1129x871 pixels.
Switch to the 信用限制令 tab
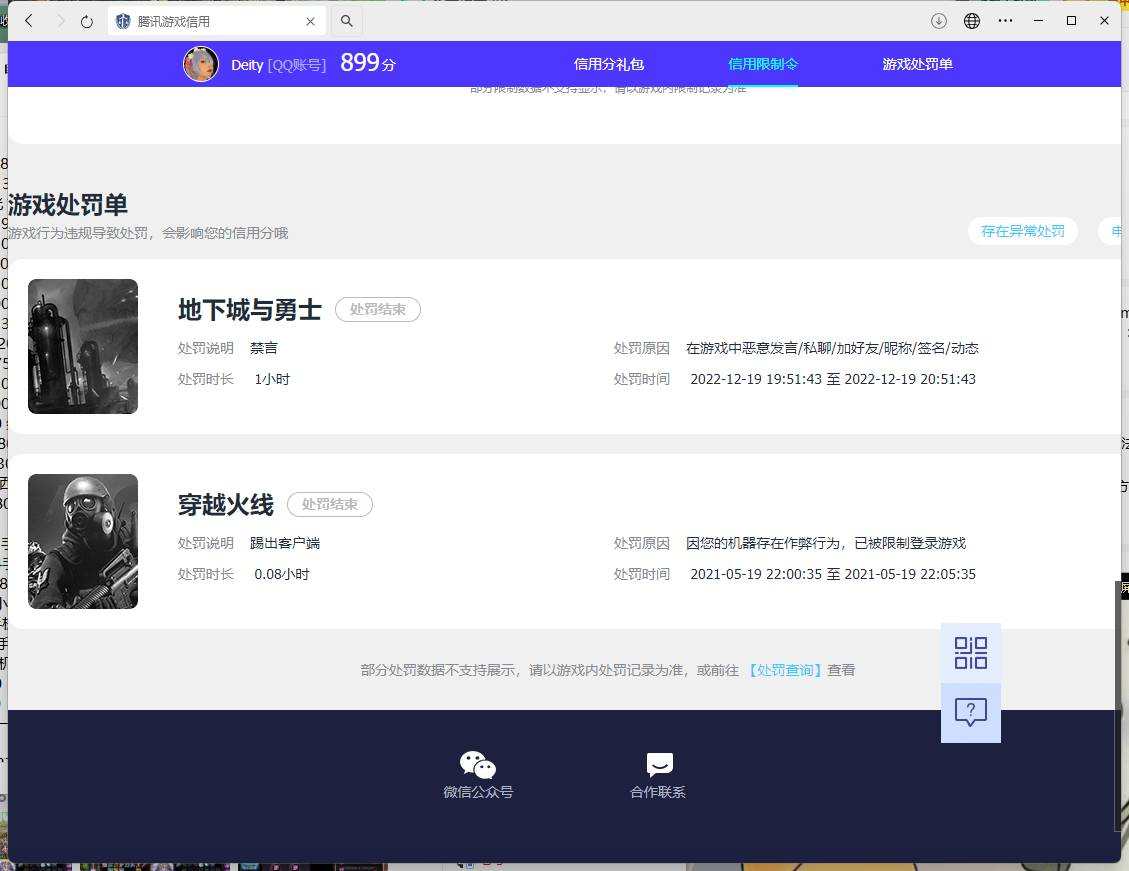click(x=763, y=64)
